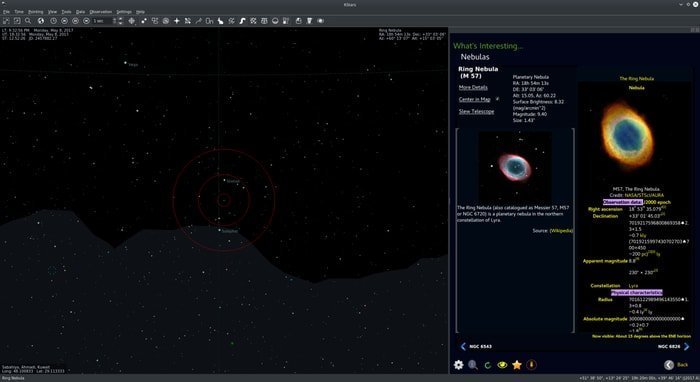Image resolution: width=700 pixels, height=382 pixels.
Task: Toggle solar system planet icon
Action: pyautogui.click(x=166, y=21)
